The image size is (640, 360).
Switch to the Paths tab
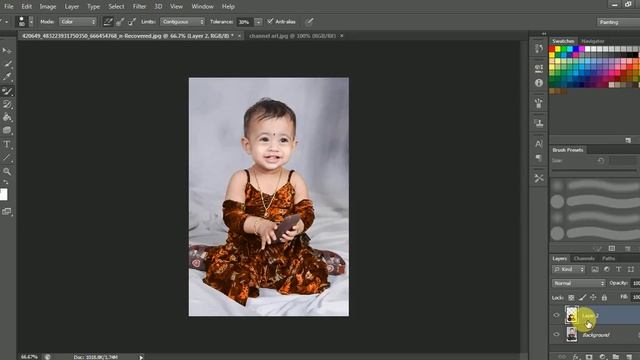tap(608, 259)
